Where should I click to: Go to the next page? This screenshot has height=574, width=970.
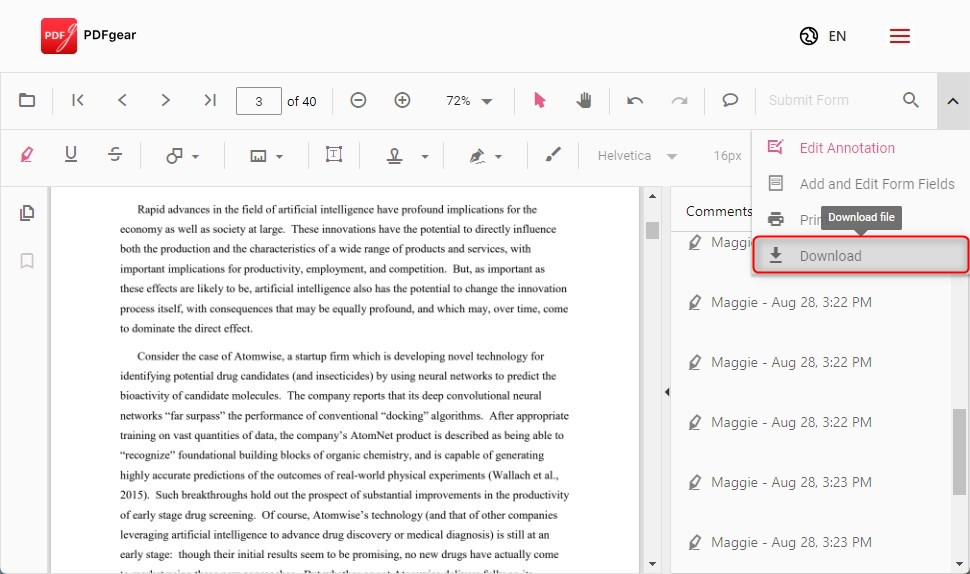166,100
